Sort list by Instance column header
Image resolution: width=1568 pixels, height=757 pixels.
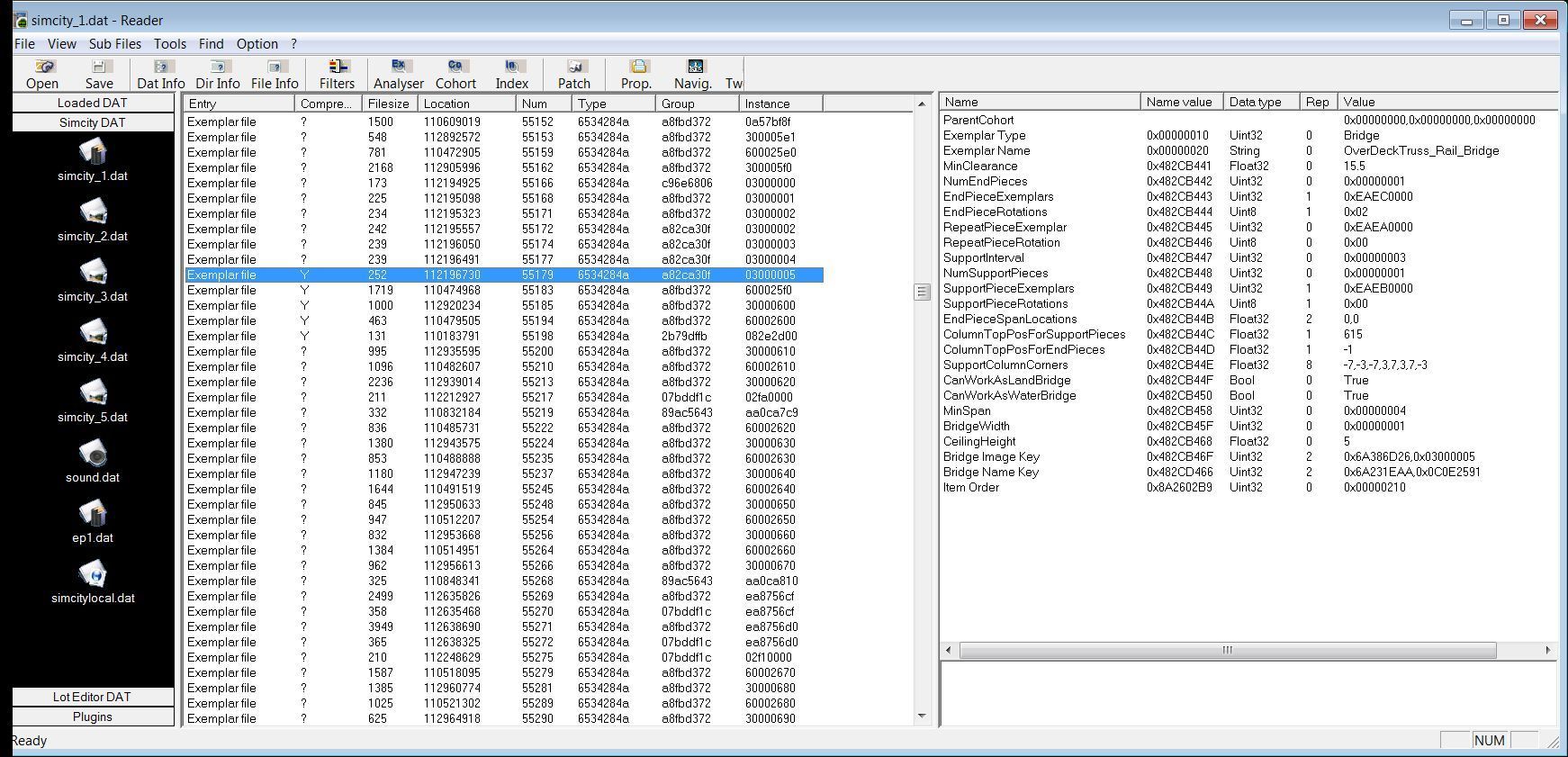coord(780,104)
